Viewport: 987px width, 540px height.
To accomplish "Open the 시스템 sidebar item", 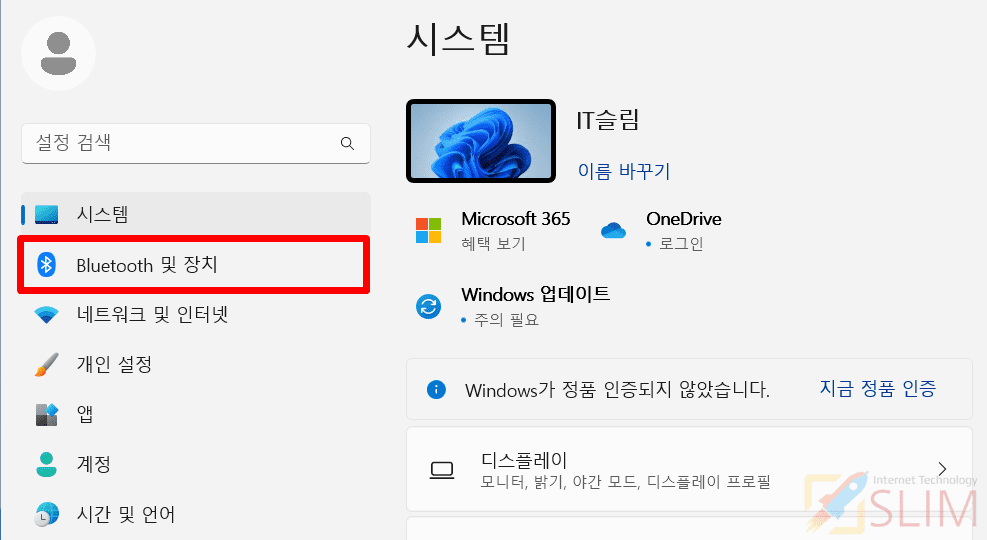I will [x=196, y=215].
